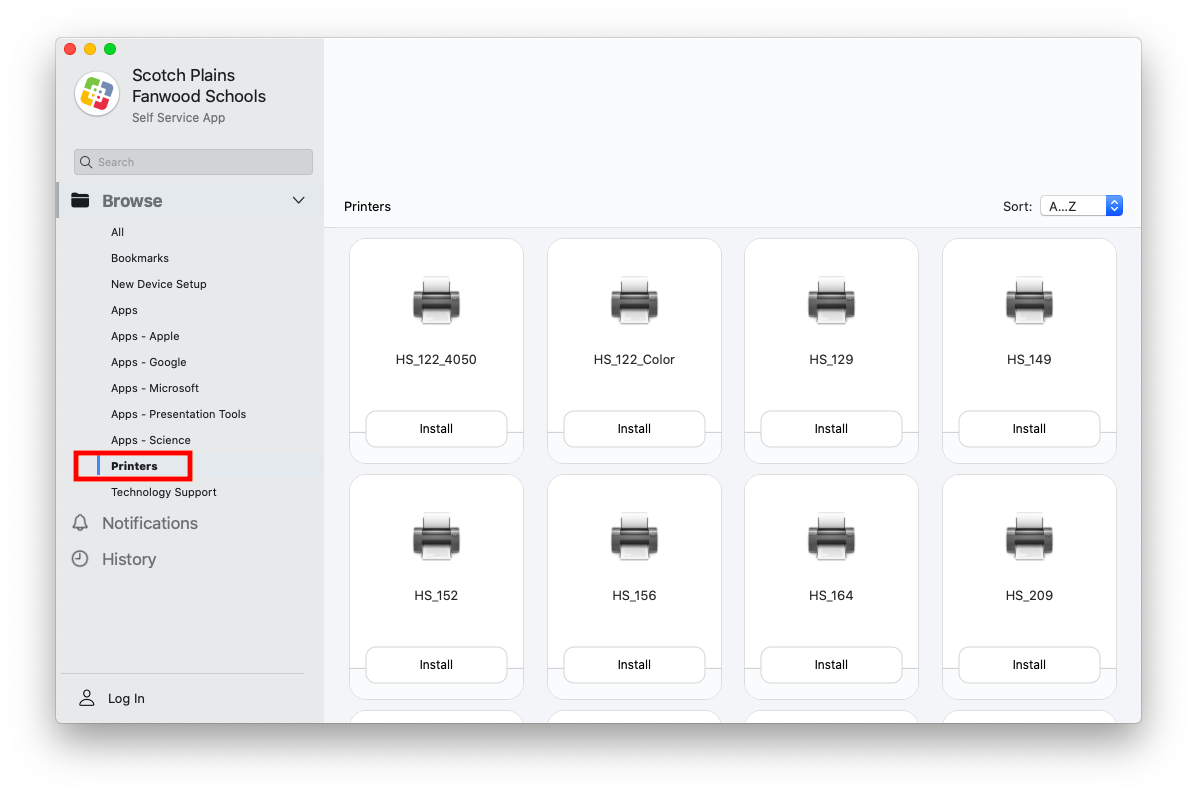Image resolution: width=1197 pixels, height=797 pixels.
Task: Collapse the Browse section chevron
Action: [x=298, y=201]
